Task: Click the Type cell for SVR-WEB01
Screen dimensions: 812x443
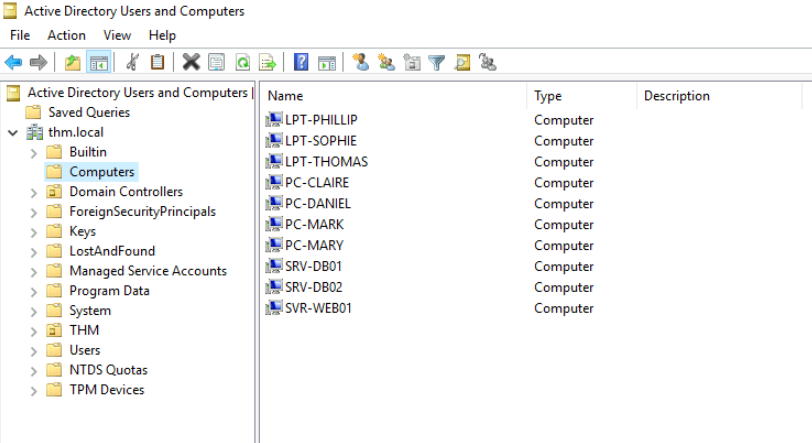Action: click(x=563, y=308)
